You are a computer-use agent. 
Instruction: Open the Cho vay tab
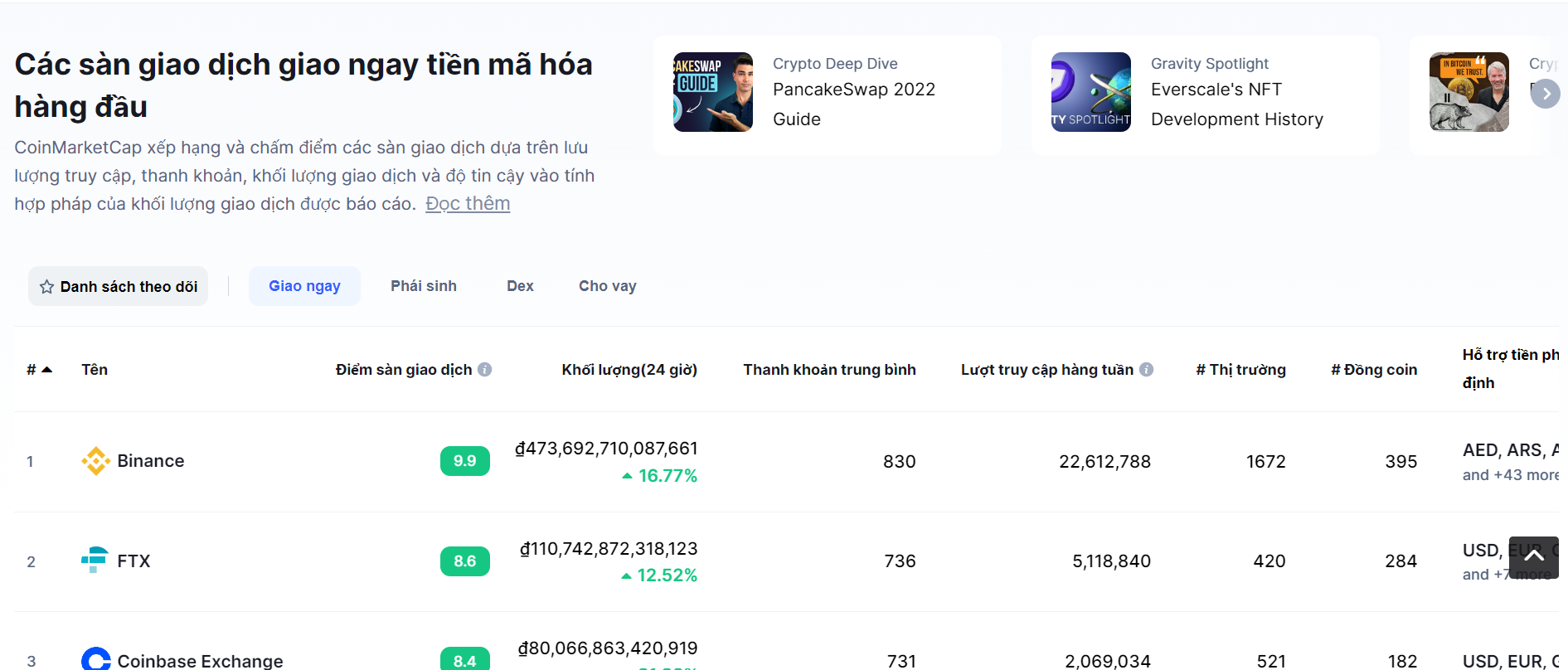point(608,286)
